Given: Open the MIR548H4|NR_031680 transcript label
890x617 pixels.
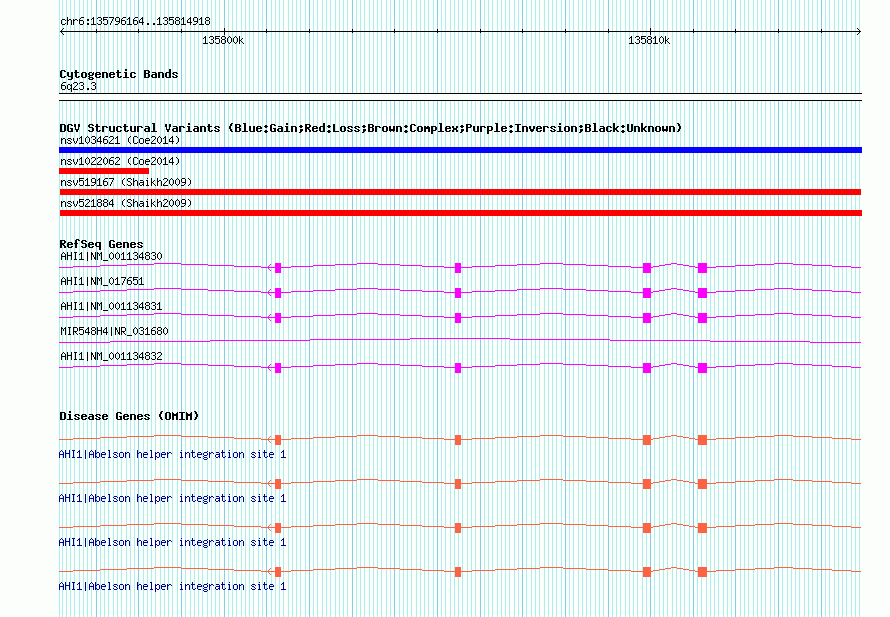Looking at the screenshot, I should tap(114, 331).
